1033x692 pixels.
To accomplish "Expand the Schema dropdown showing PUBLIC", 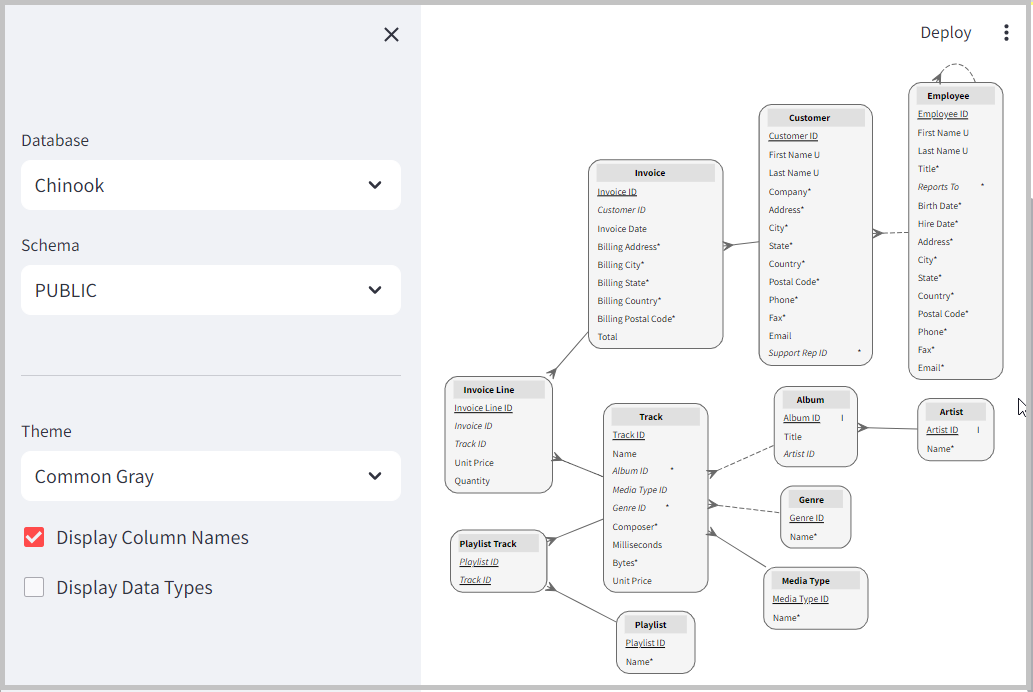I will pos(211,290).
